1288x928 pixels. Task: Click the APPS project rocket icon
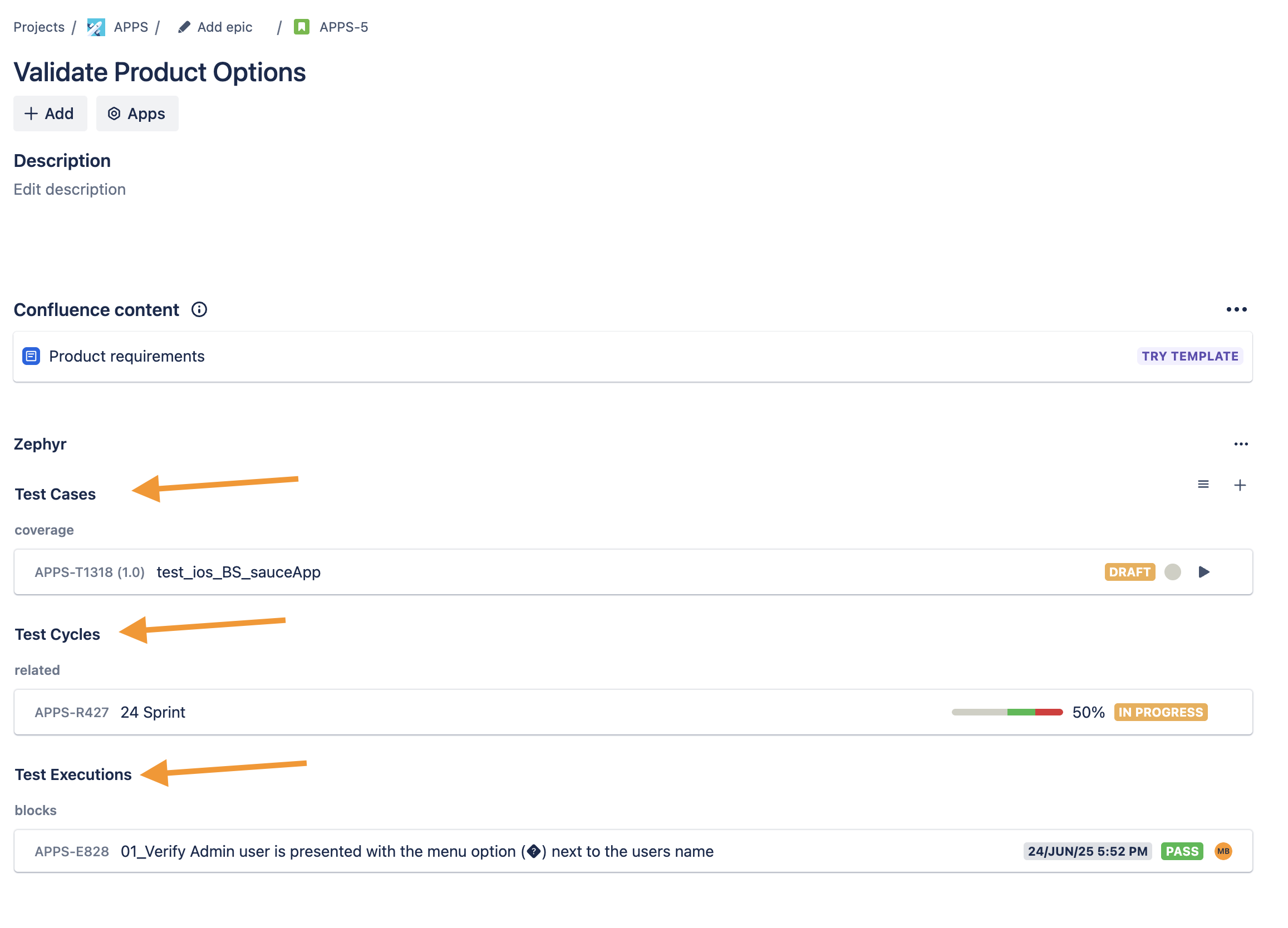(96, 27)
